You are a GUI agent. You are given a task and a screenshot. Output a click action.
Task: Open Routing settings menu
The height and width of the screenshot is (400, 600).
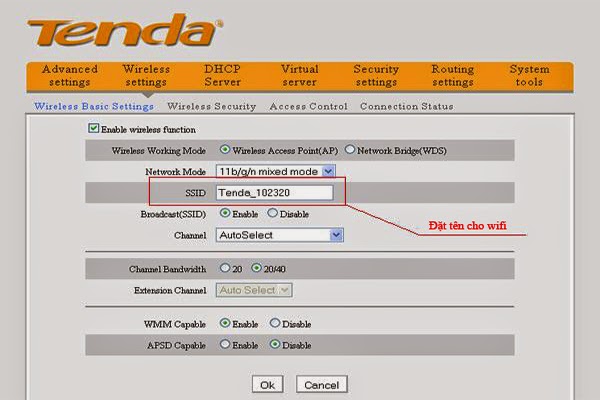click(x=453, y=75)
